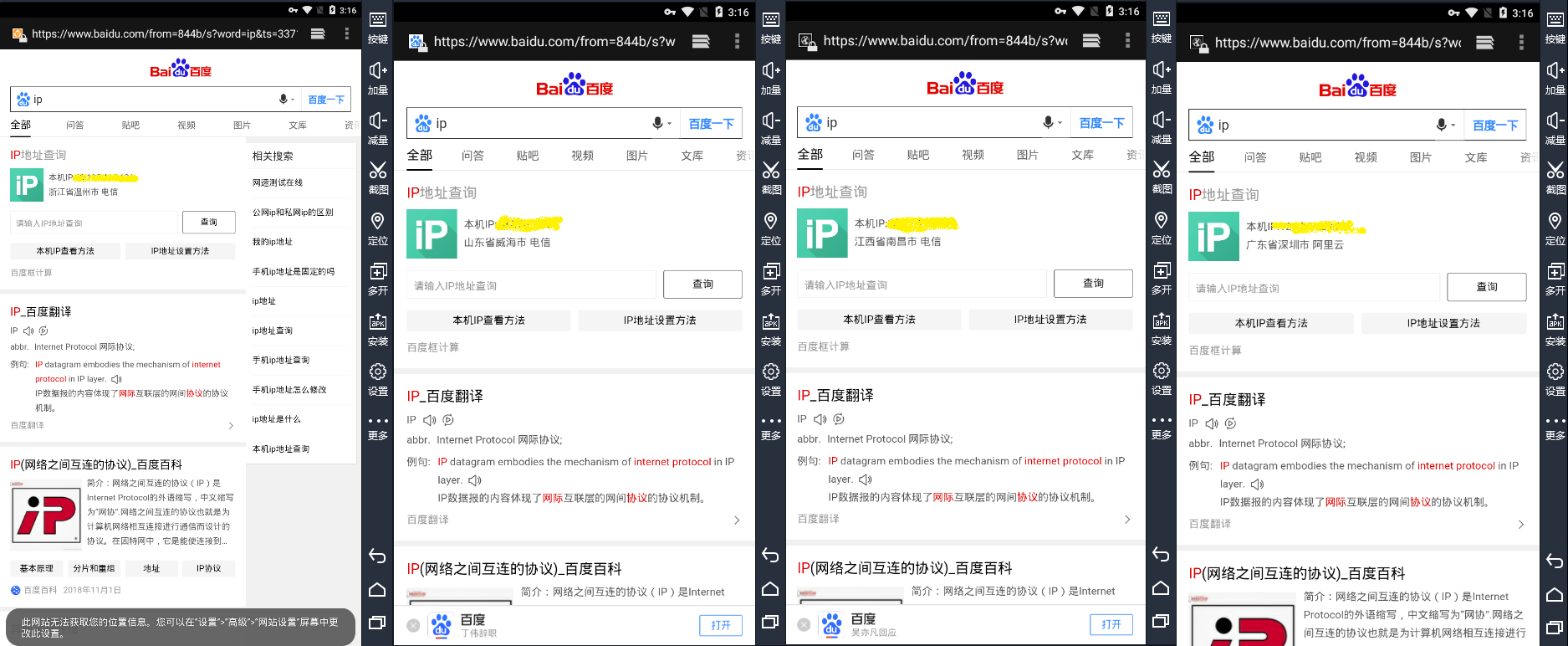Tap 打开 button in Nanchang window banner
Screen dimensions: 1568x646
[x=1111, y=624]
